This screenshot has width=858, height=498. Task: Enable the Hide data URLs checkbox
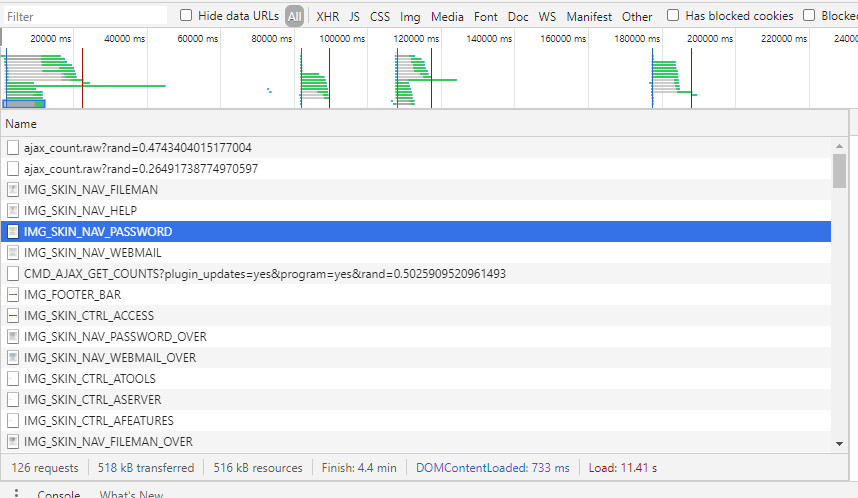(186, 16)
